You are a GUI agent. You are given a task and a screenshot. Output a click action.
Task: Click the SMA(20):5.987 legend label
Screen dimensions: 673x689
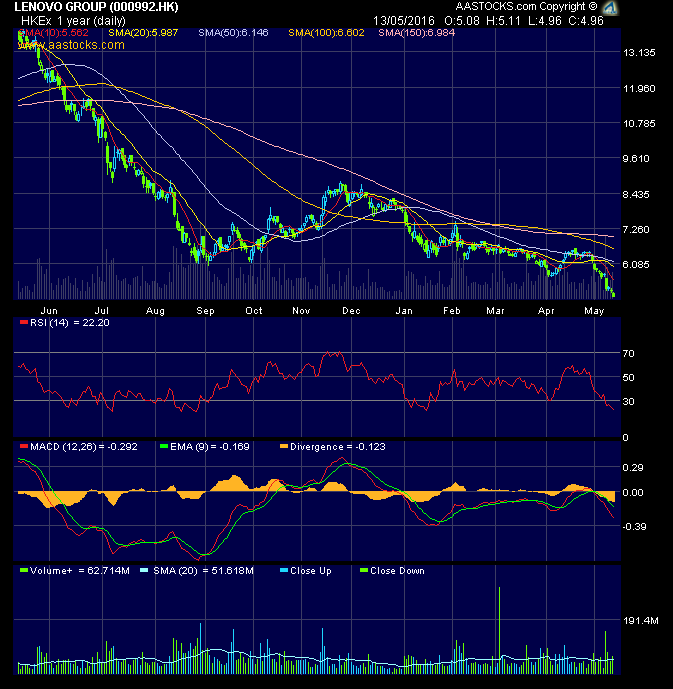(143, 33)
